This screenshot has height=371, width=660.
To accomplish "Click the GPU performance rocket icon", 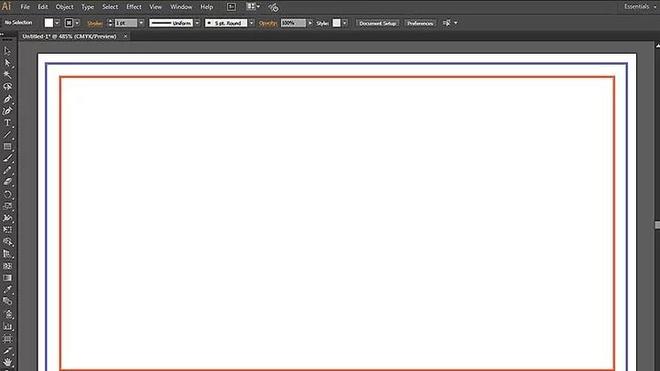I will point(274,7).
